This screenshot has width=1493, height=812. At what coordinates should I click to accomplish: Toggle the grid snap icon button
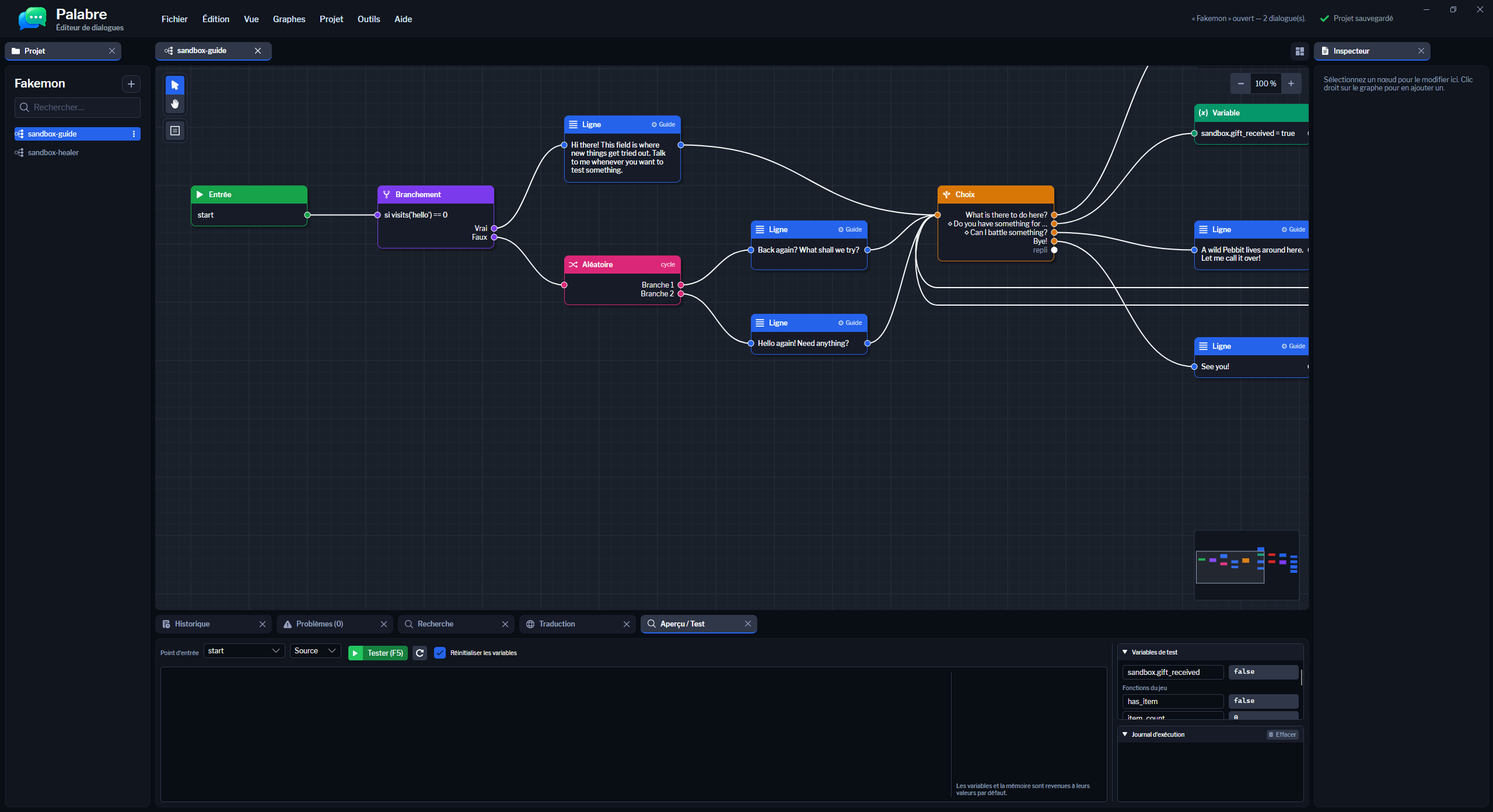tap(174, 131)
